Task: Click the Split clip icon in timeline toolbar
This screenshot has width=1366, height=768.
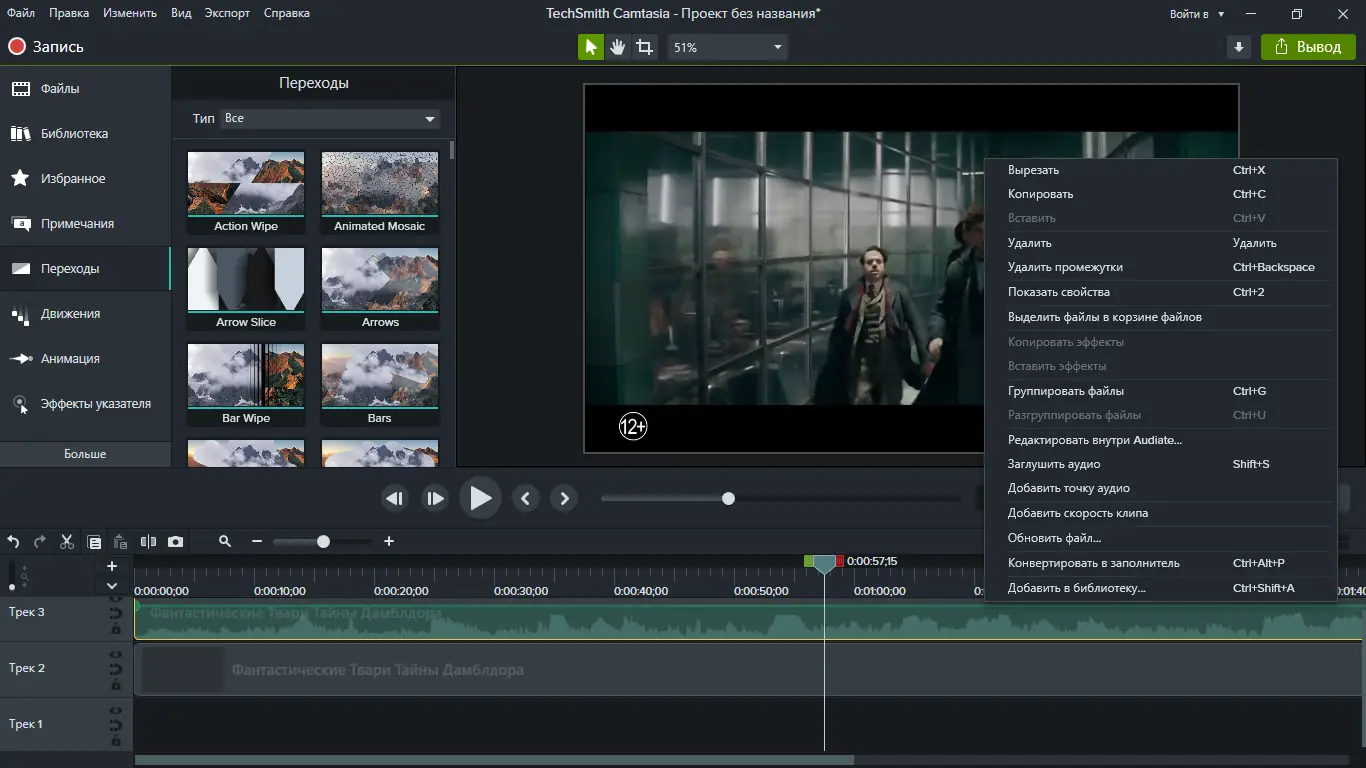Action: [148, 542]
